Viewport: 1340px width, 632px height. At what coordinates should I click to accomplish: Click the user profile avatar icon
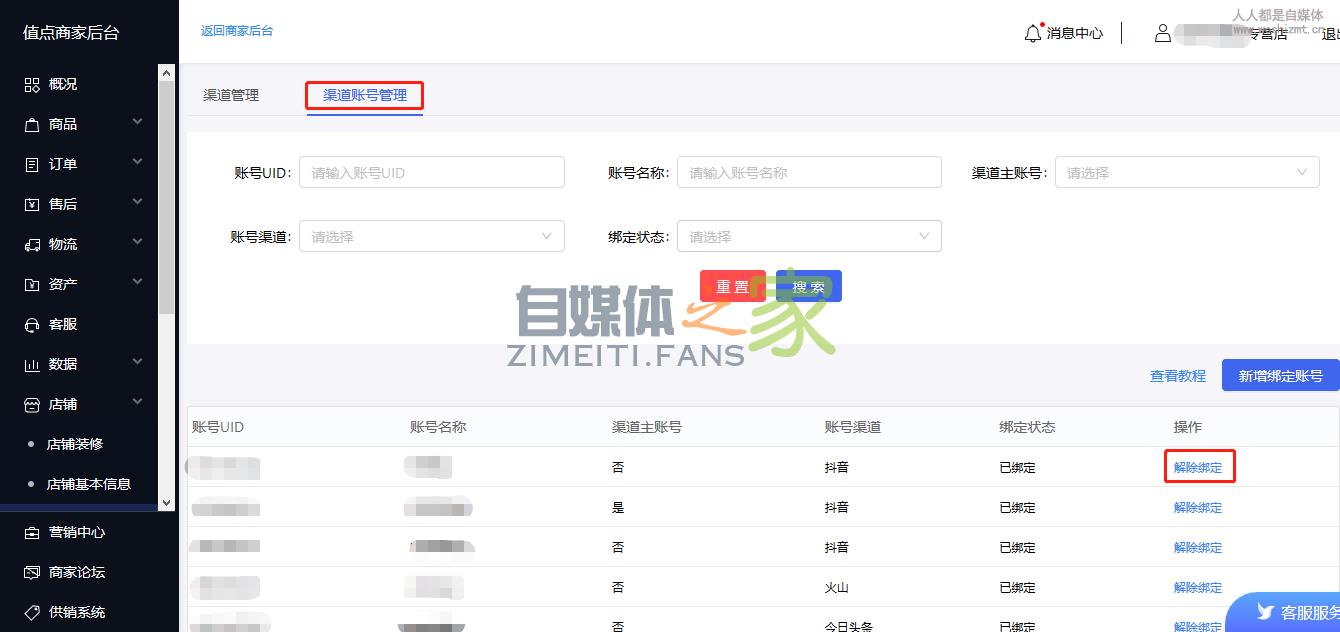click(1162, 33)
